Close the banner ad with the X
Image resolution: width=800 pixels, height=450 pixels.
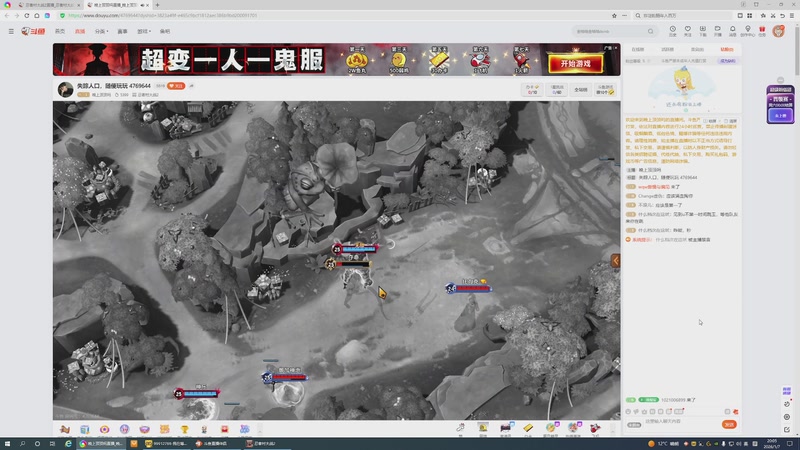point(616,47)
